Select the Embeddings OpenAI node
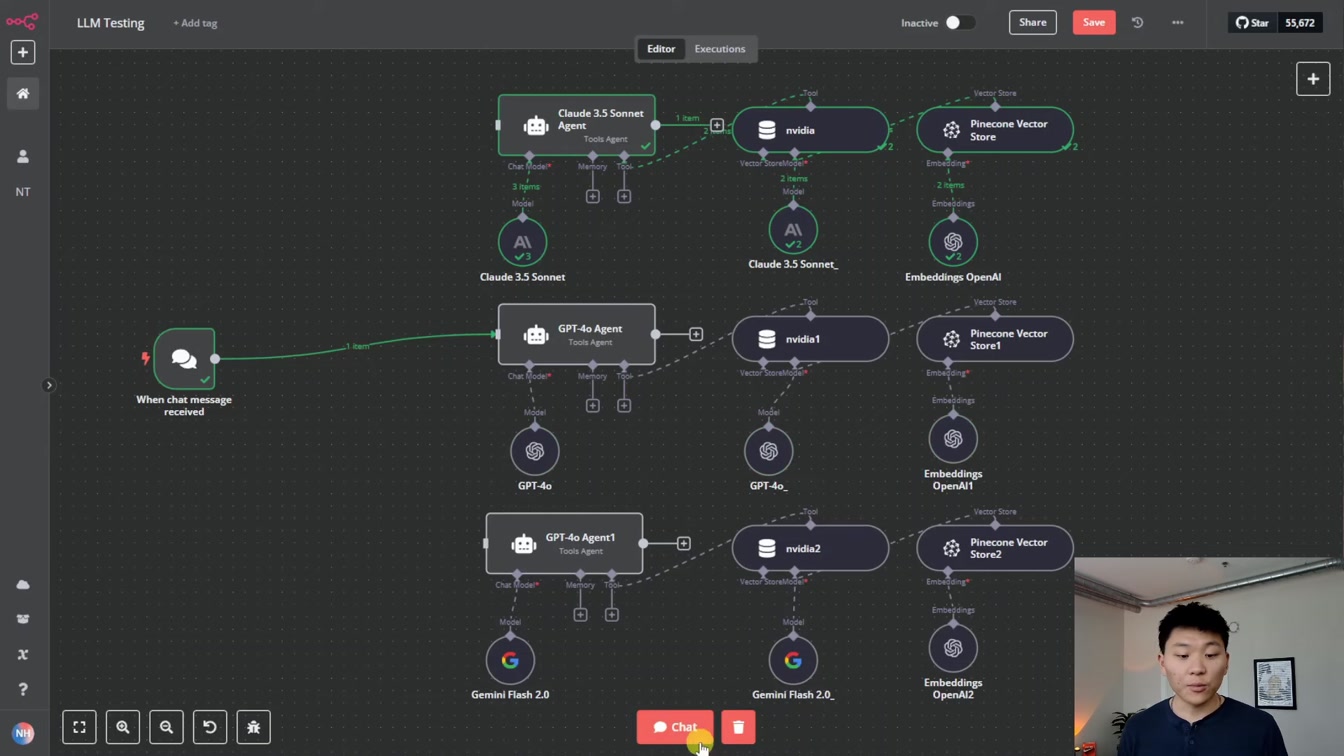The width and height of the screenshot is (1344, 756). (953, 241)
